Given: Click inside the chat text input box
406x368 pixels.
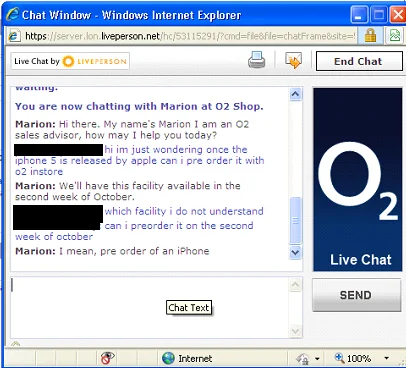Looking at the screenshot, I should tap(150, 307).
